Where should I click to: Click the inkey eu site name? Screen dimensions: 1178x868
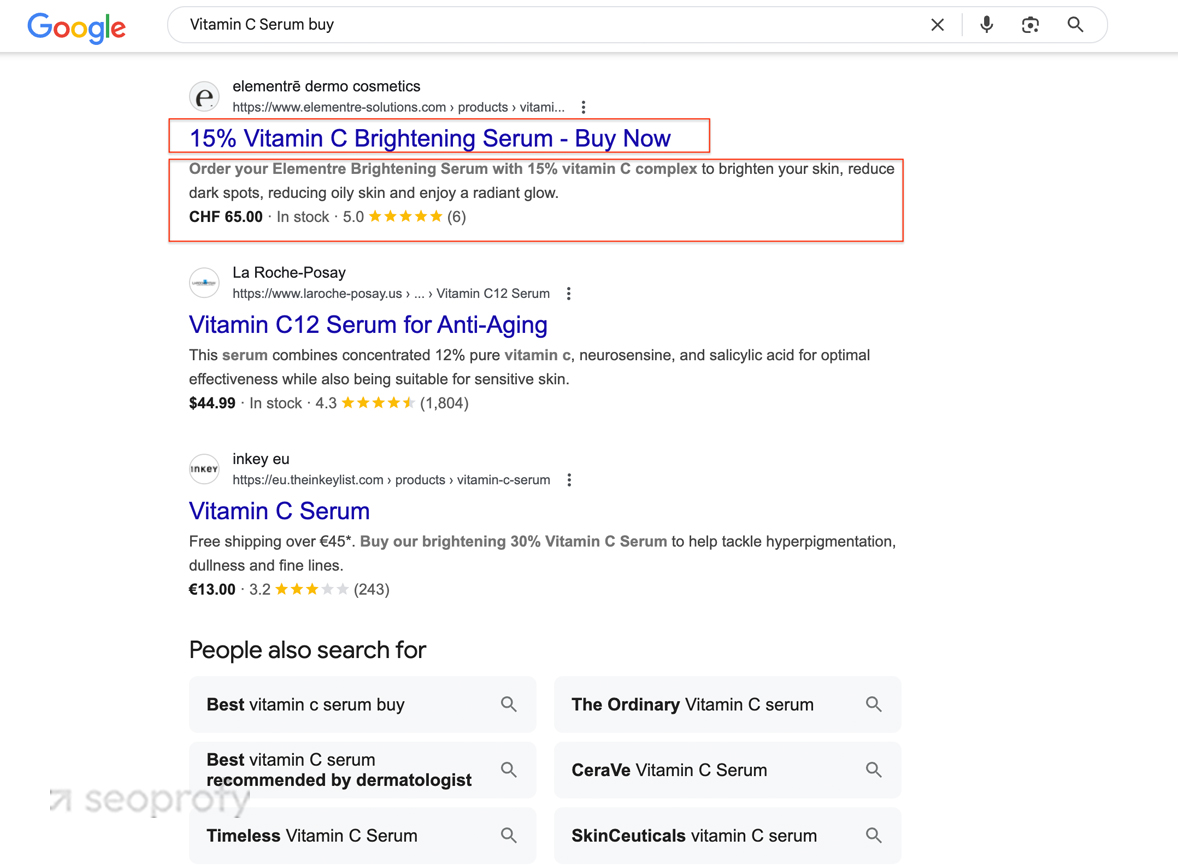[261, 459]
